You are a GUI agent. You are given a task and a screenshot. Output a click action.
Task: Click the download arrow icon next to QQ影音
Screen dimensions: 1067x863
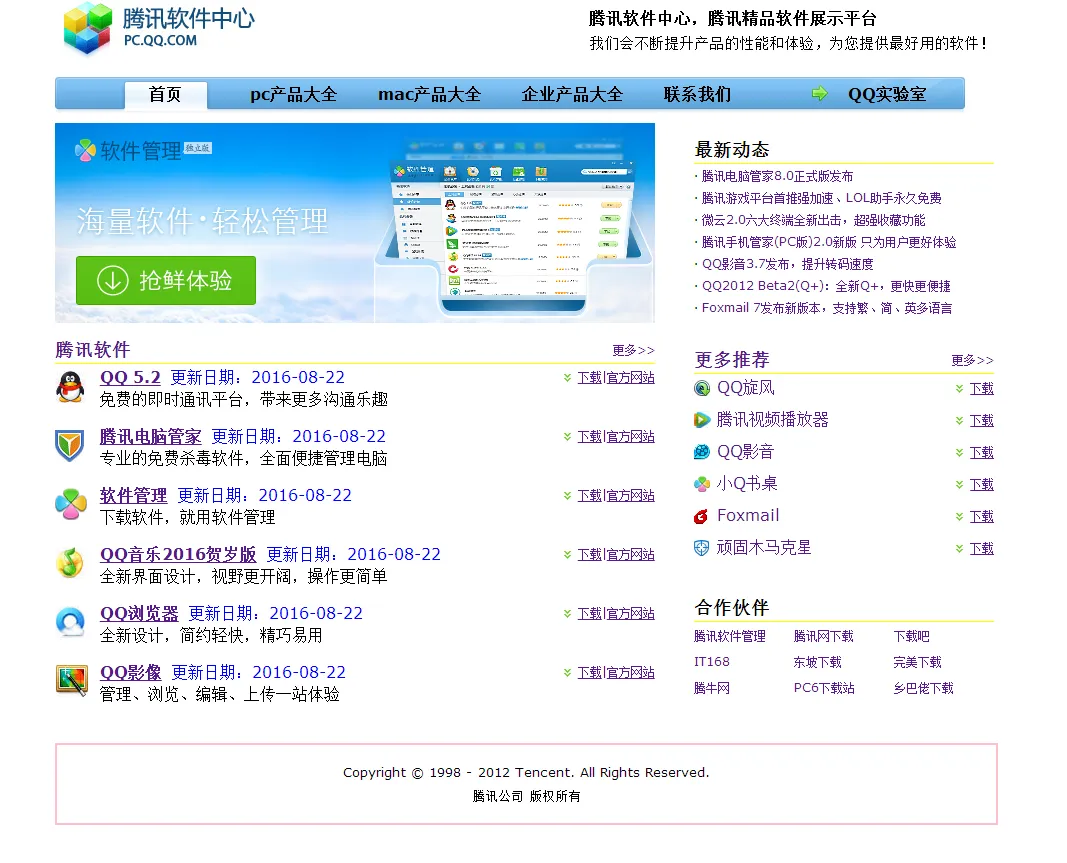click(959, 453)
